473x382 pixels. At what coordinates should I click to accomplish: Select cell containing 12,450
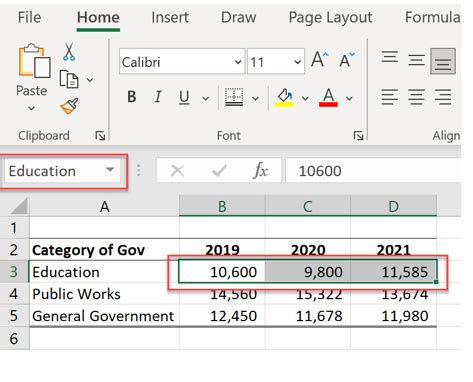point(222,316)
